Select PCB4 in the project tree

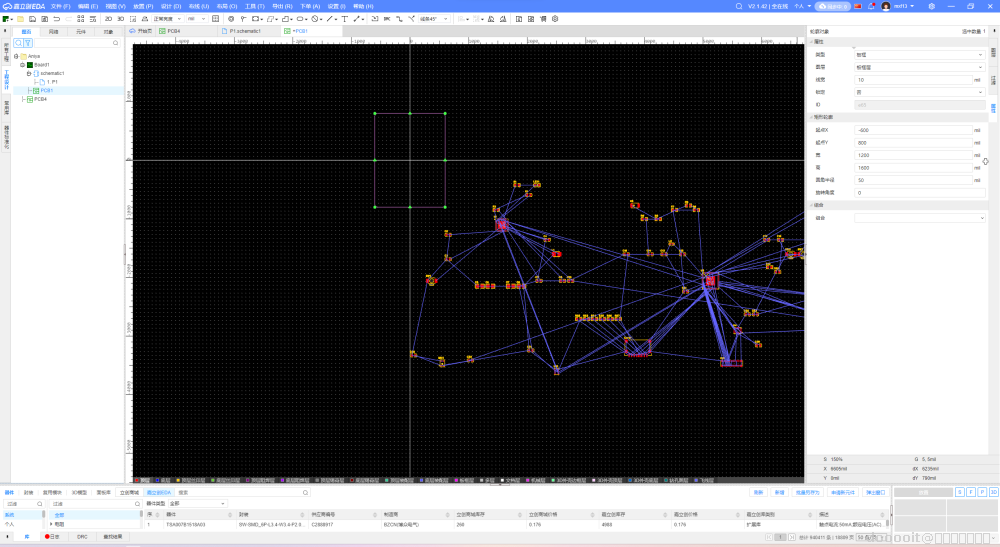(x=40, y=99)
